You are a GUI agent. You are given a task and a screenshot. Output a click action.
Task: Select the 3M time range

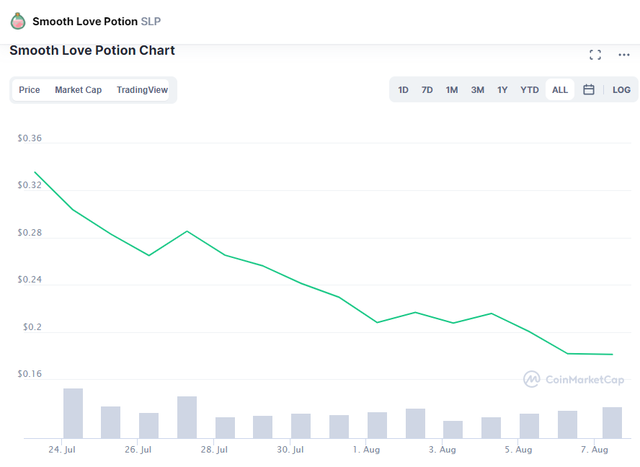(x=477, y=90)
